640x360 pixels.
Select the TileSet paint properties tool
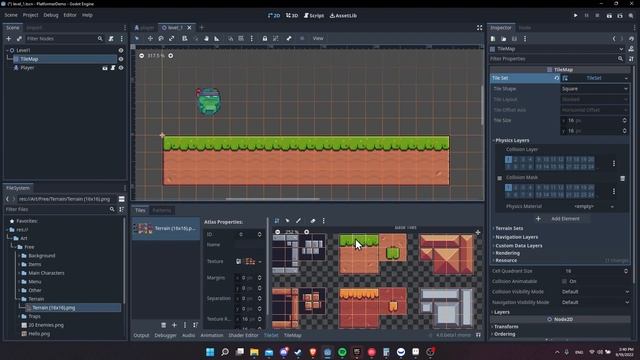[298, 221]
